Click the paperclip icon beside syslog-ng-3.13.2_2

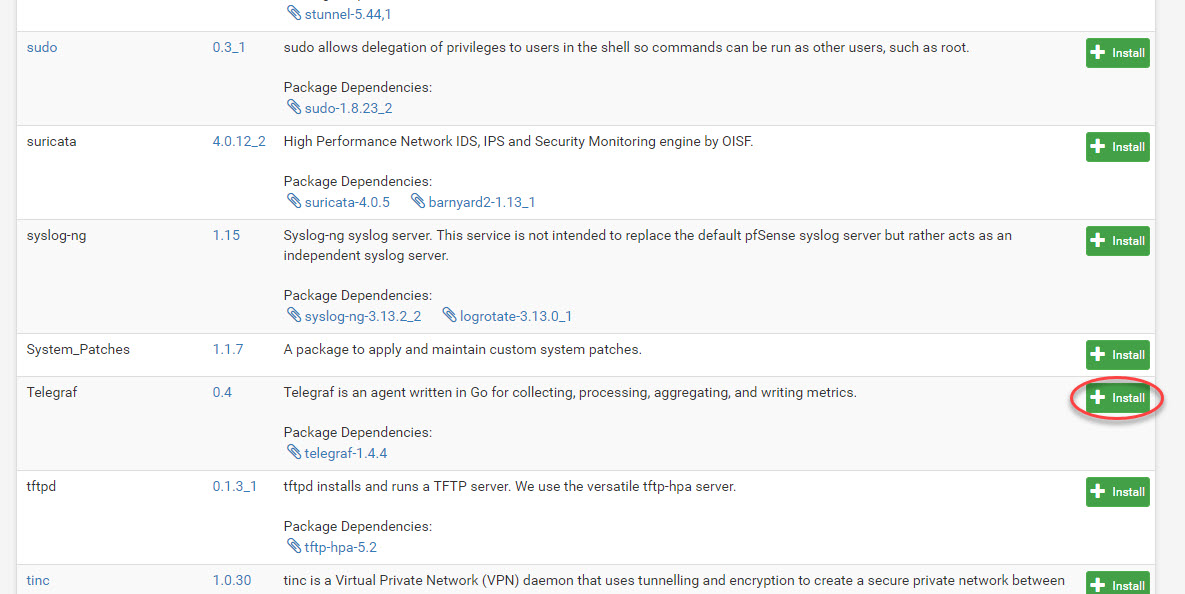tap(294, 315)
